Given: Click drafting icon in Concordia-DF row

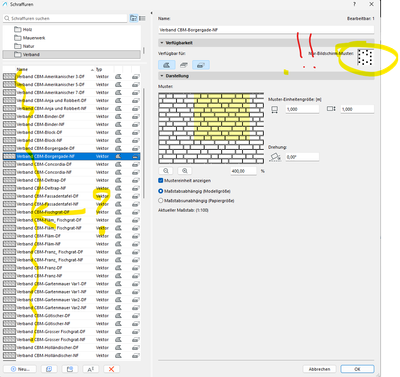Looking at the screenshot, I should pyautogui.click(x=118, y=164).
